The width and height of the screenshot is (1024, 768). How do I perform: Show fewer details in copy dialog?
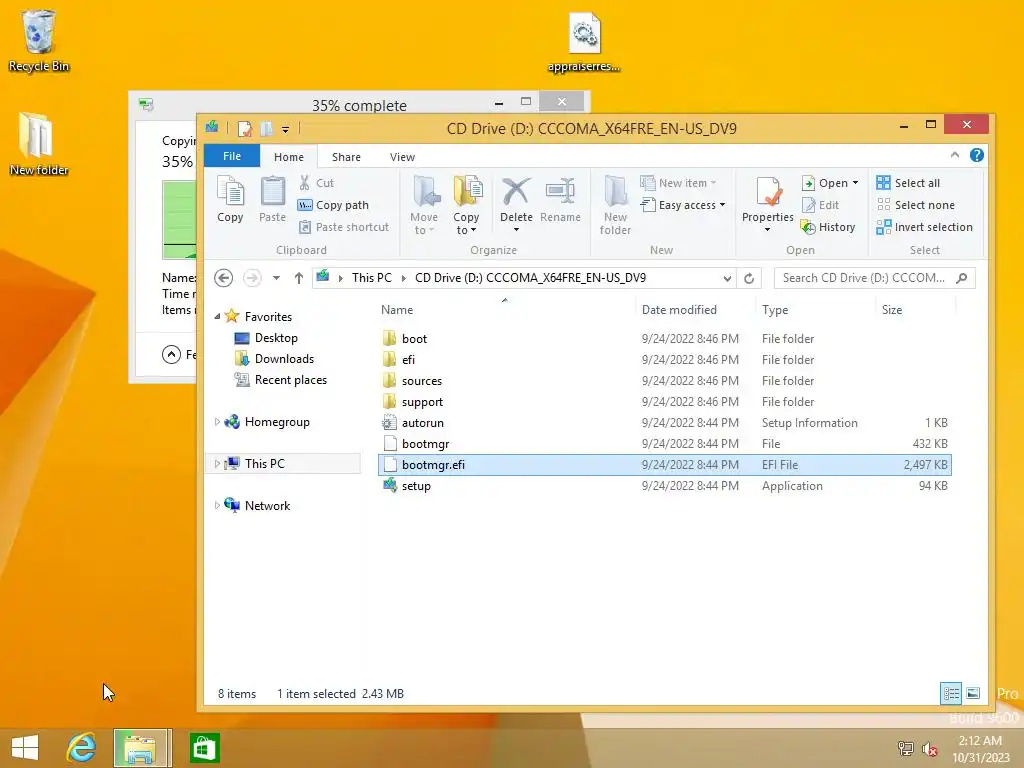point(171,355)
